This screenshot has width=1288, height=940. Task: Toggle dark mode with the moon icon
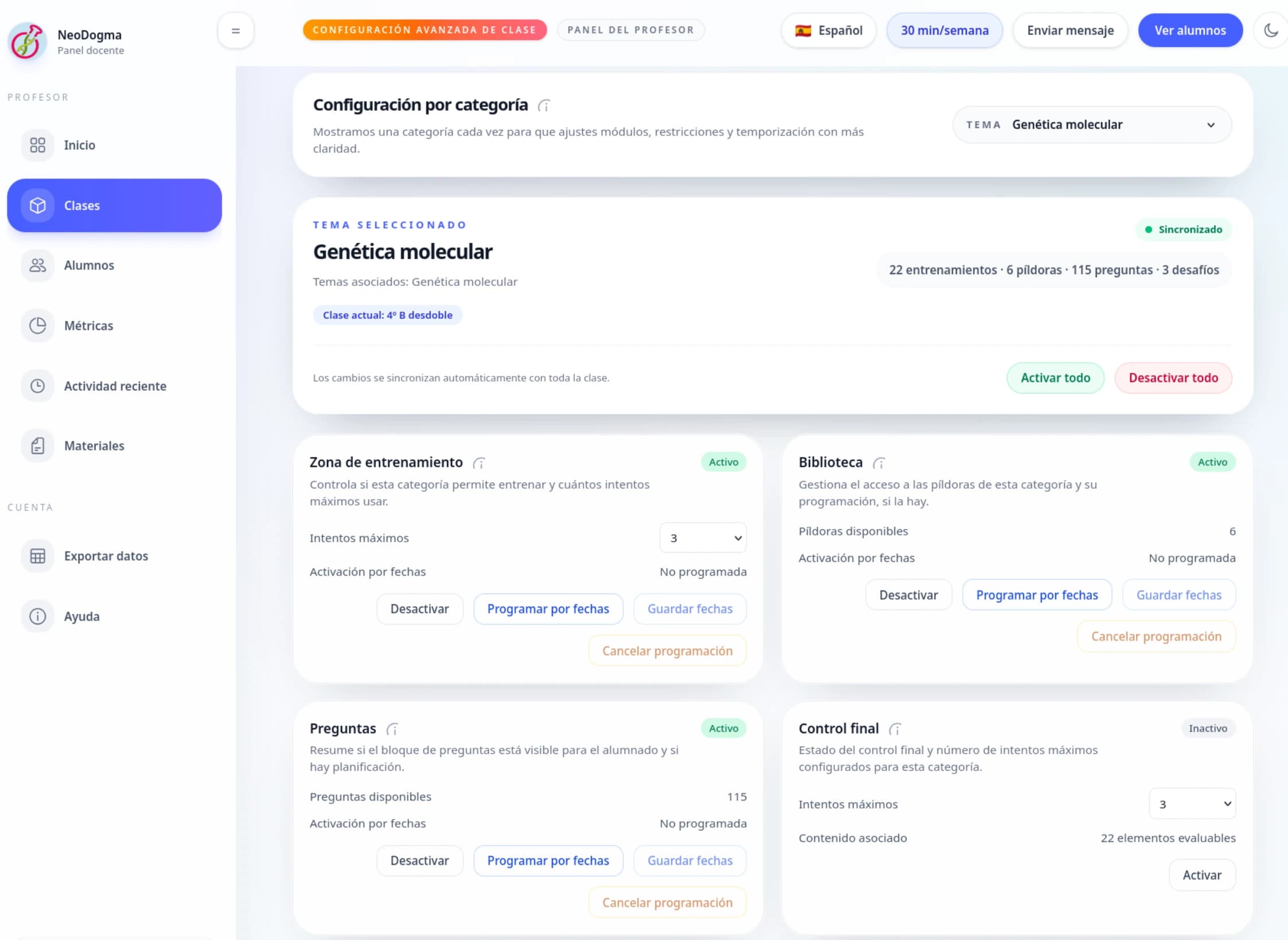click(x=1271, y=30)
